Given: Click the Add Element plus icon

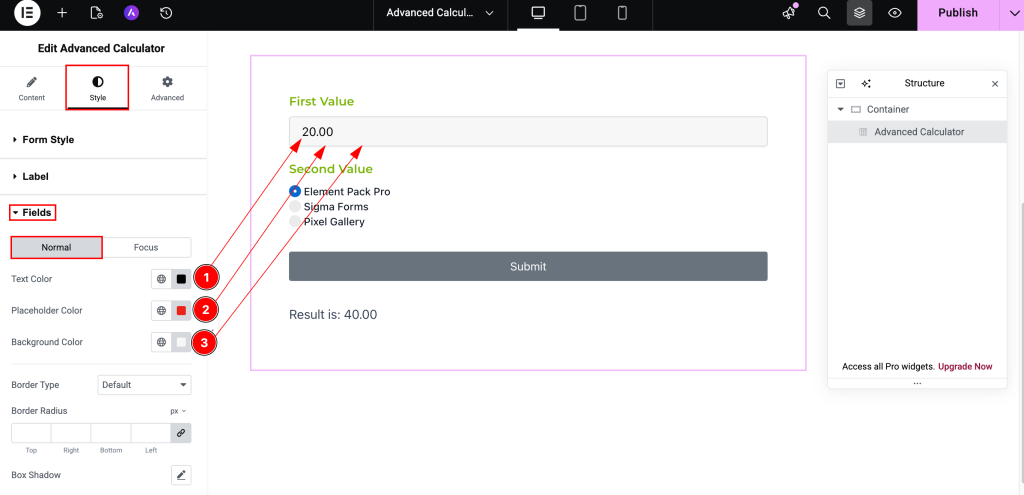Looking at the screenshot, I should point(62,13).
